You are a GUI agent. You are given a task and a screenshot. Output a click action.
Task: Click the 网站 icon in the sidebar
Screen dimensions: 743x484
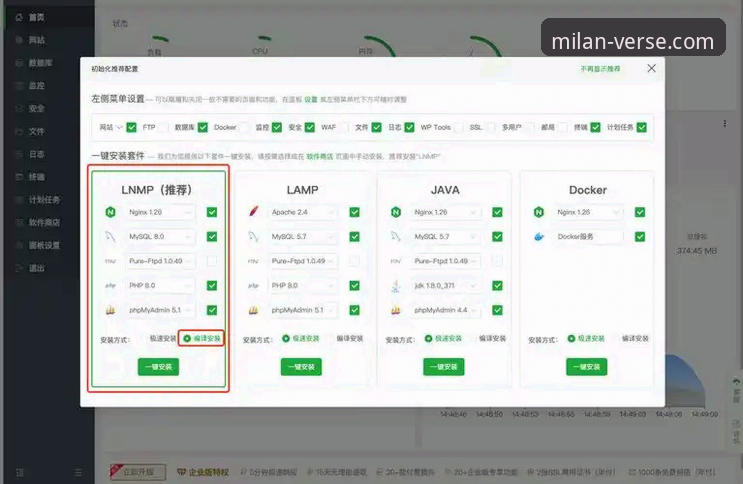pos(19,40)
